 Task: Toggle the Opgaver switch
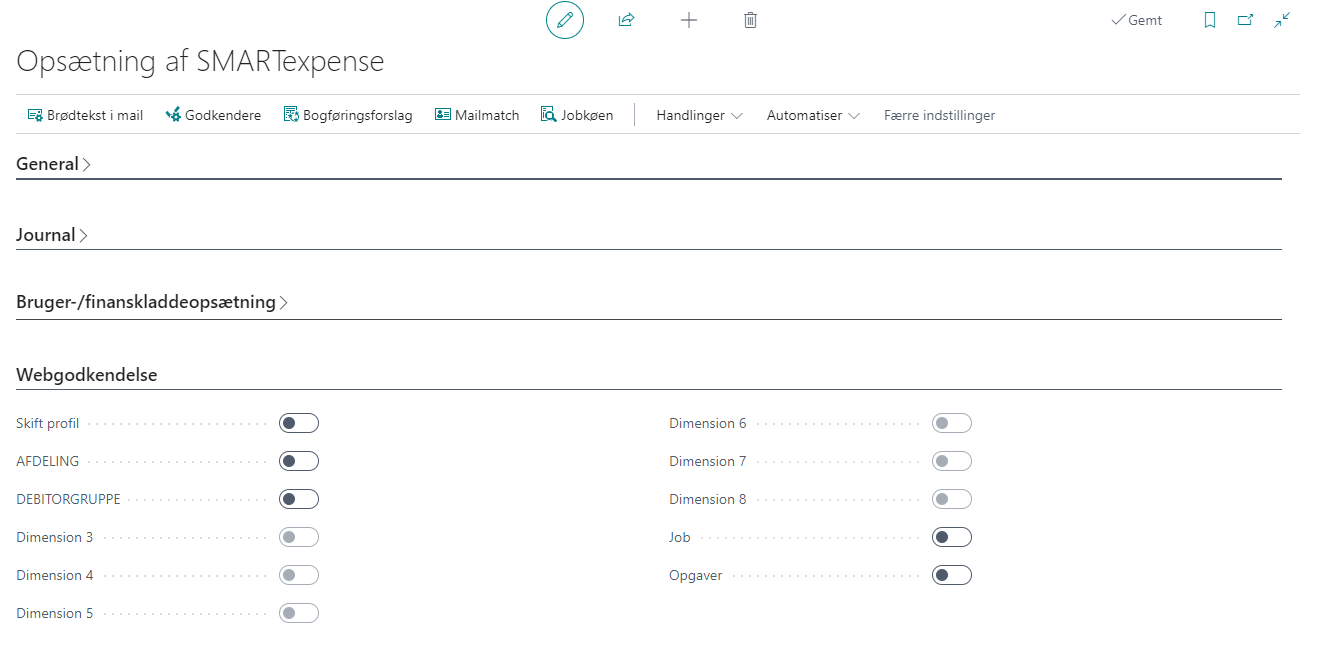pyautogui.click(x=952, y=575)
